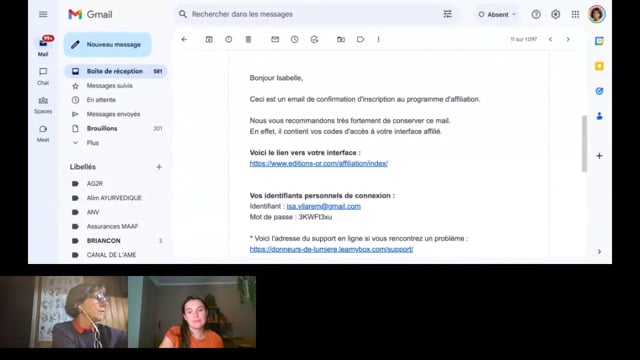640x360 pixels.
Task: Move the email to a folder
Action: tap(341, 40)
